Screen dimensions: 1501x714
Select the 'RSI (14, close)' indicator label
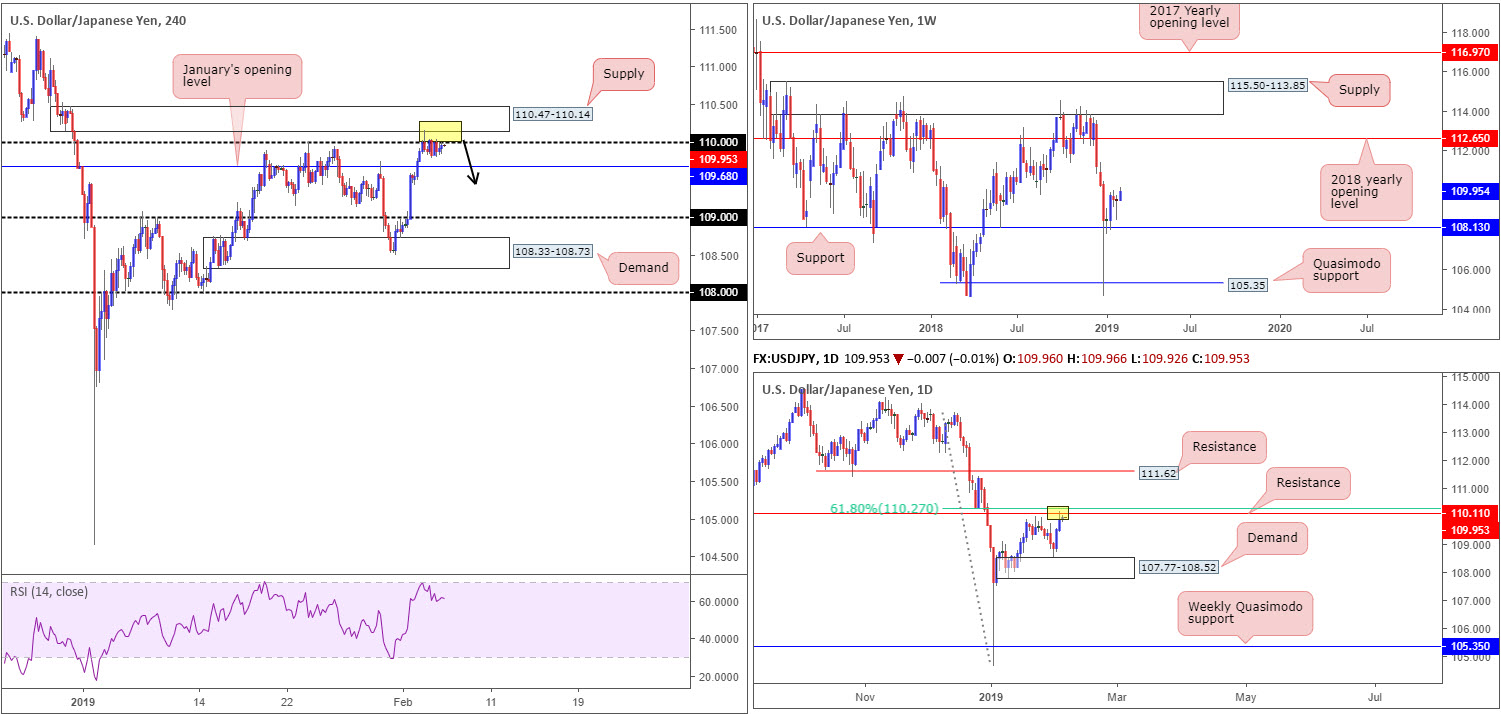click(47, 592)
